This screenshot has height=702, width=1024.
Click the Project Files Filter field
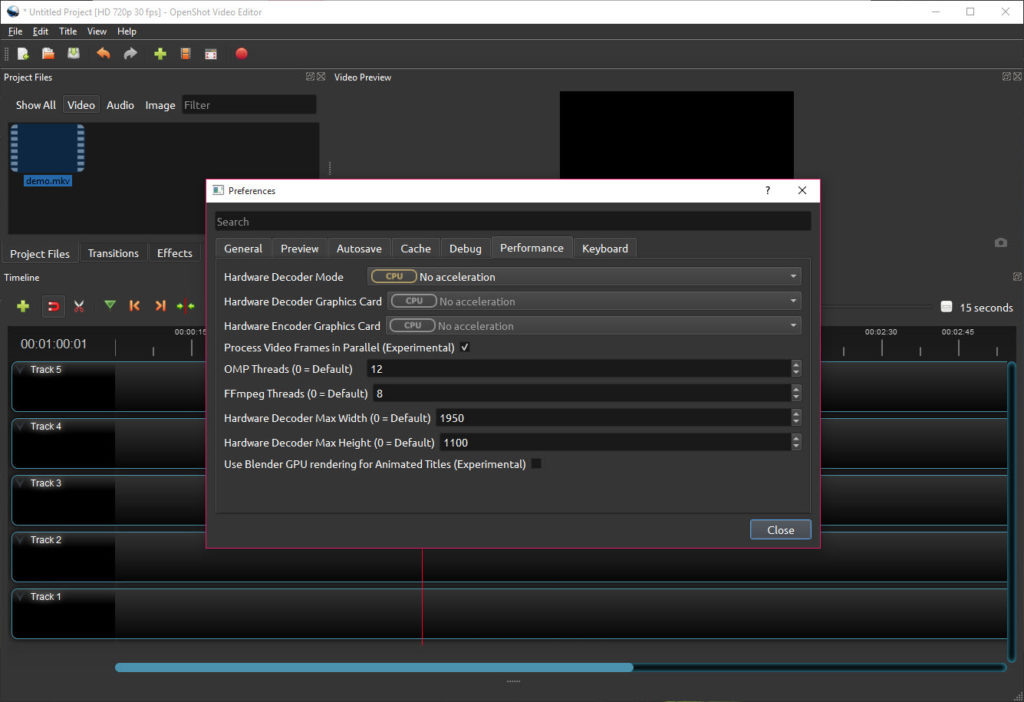249,105
